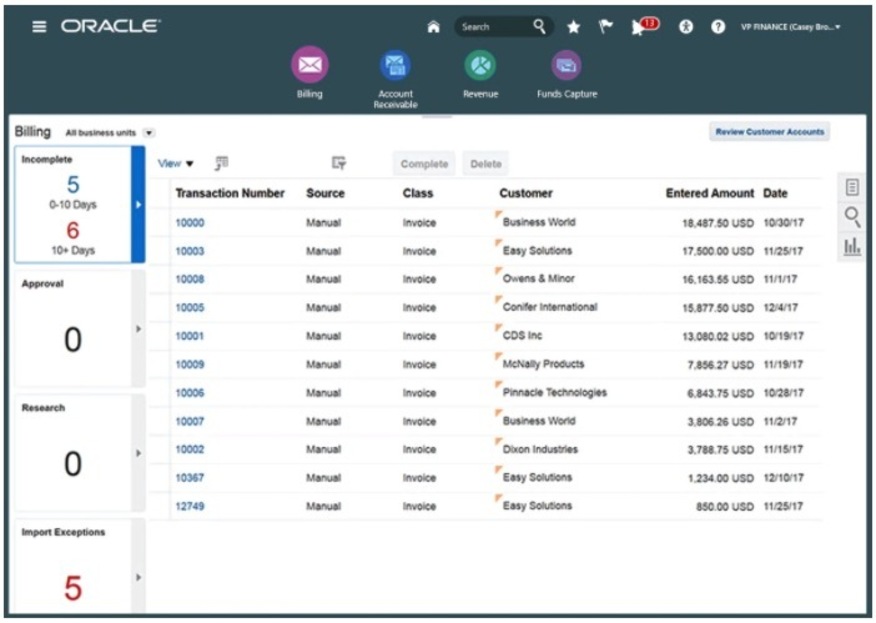
Task: Go to the Home icon
Action: tap(434, 27)
